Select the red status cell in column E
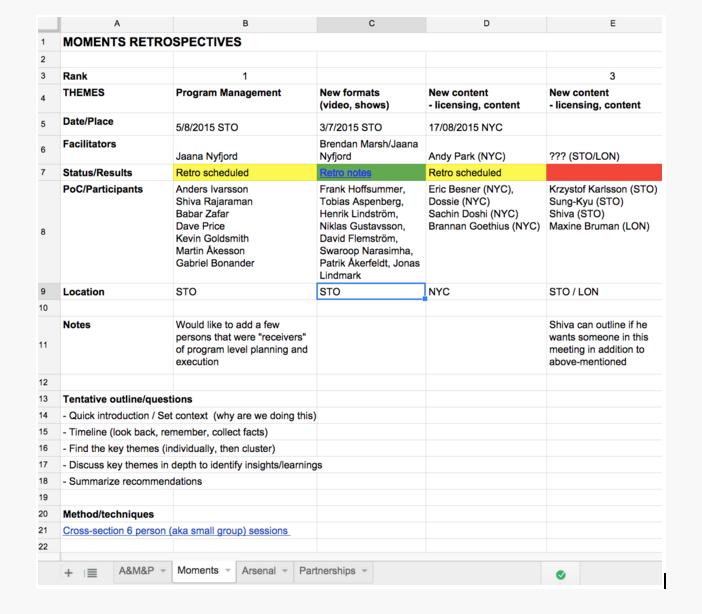Screen dimensions: 702x614 tap(604, 173)
